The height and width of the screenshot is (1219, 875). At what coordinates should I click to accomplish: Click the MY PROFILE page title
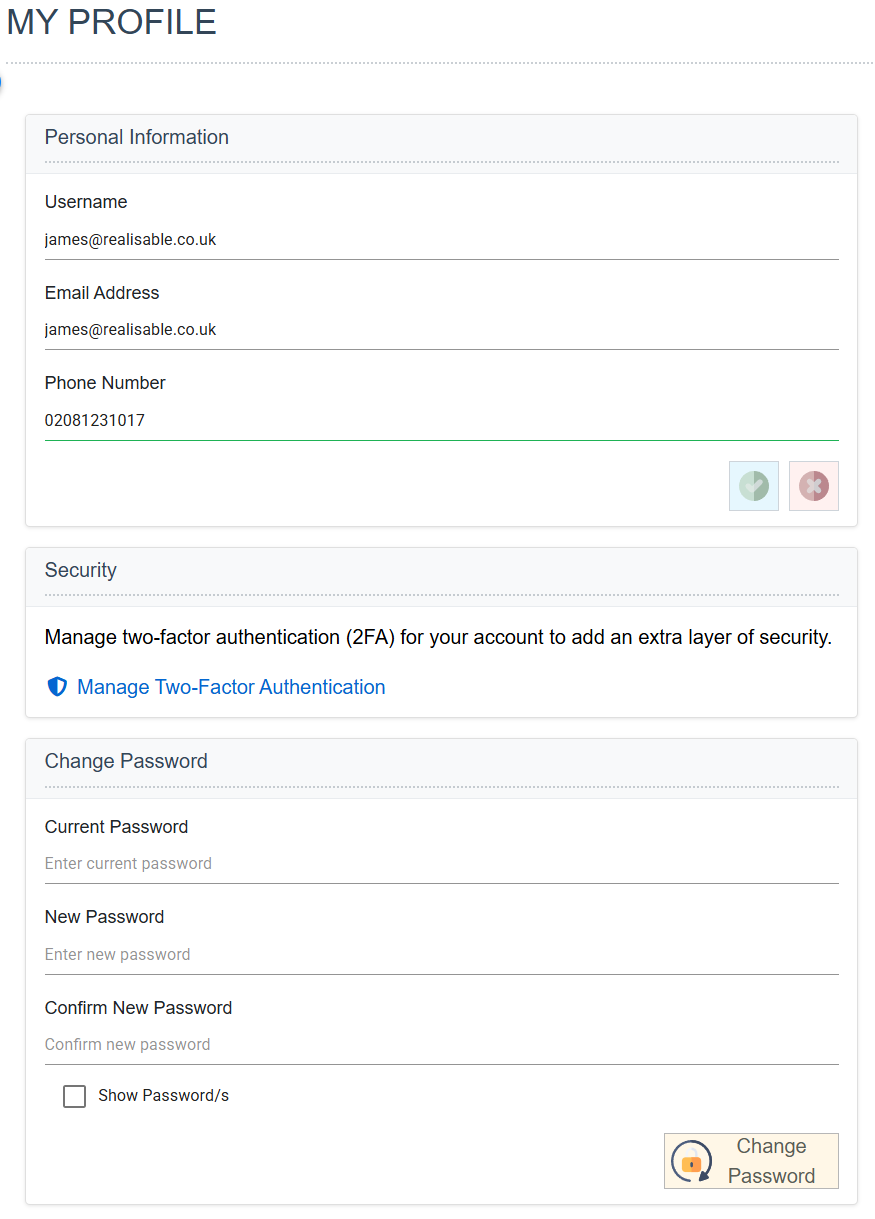[x=111, y=22]
